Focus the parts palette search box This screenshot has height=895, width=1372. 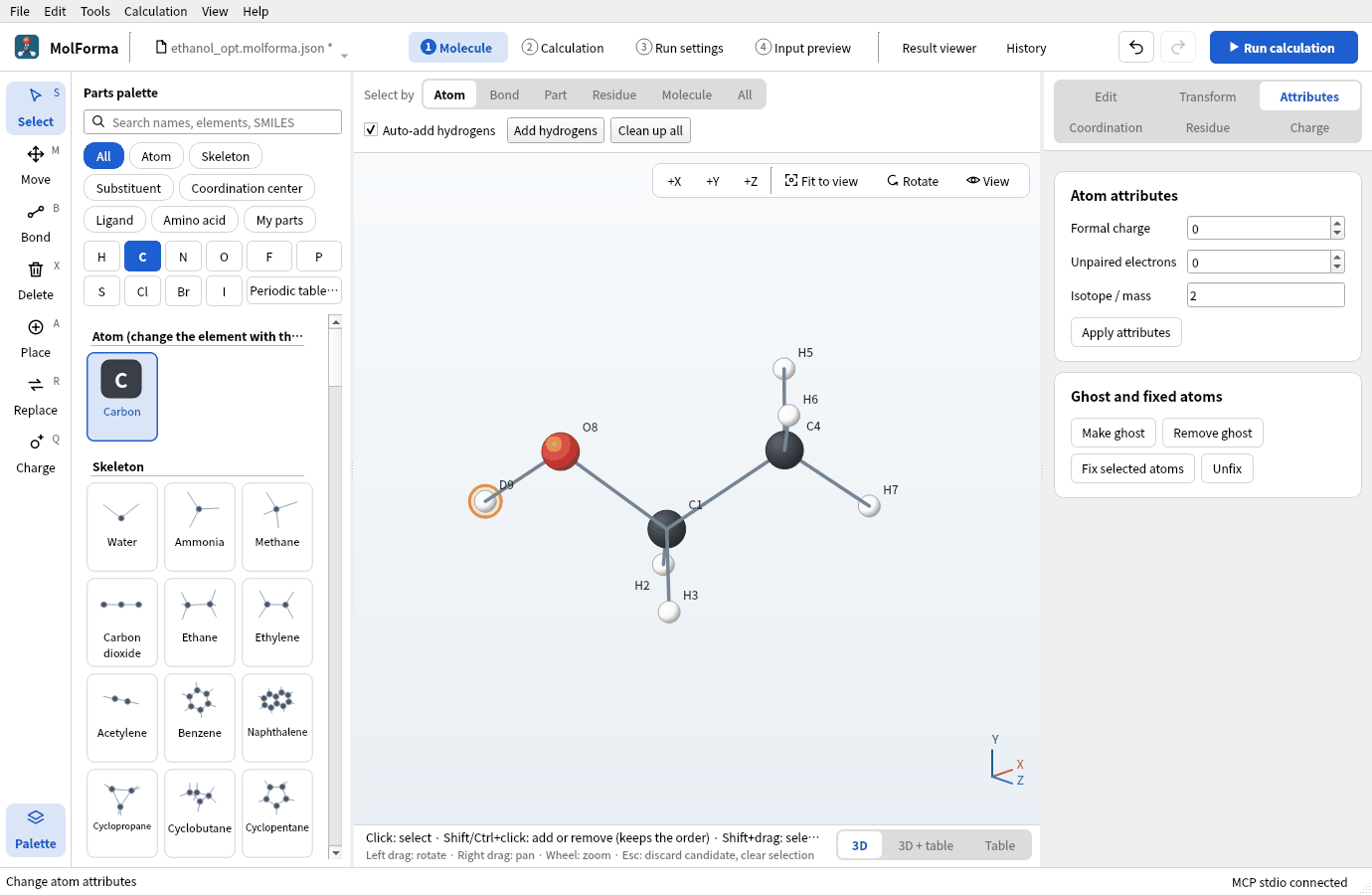[x=213, y=122]
